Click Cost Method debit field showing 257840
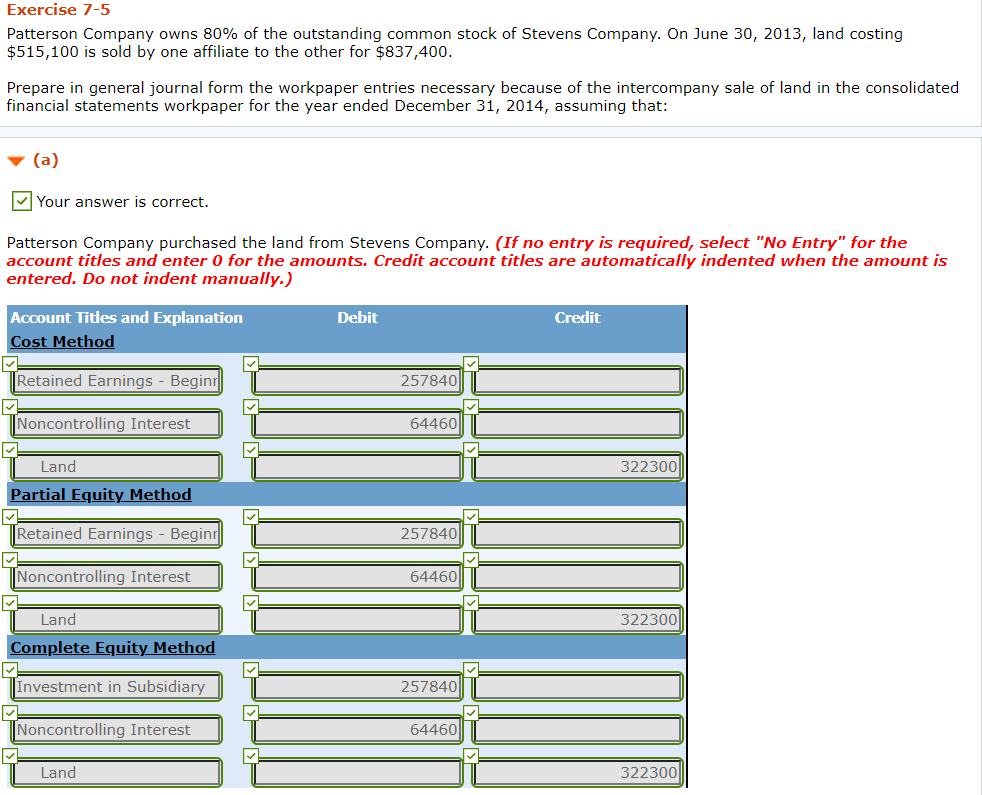The height and width of the screenshot is (795, 982). 357,381
